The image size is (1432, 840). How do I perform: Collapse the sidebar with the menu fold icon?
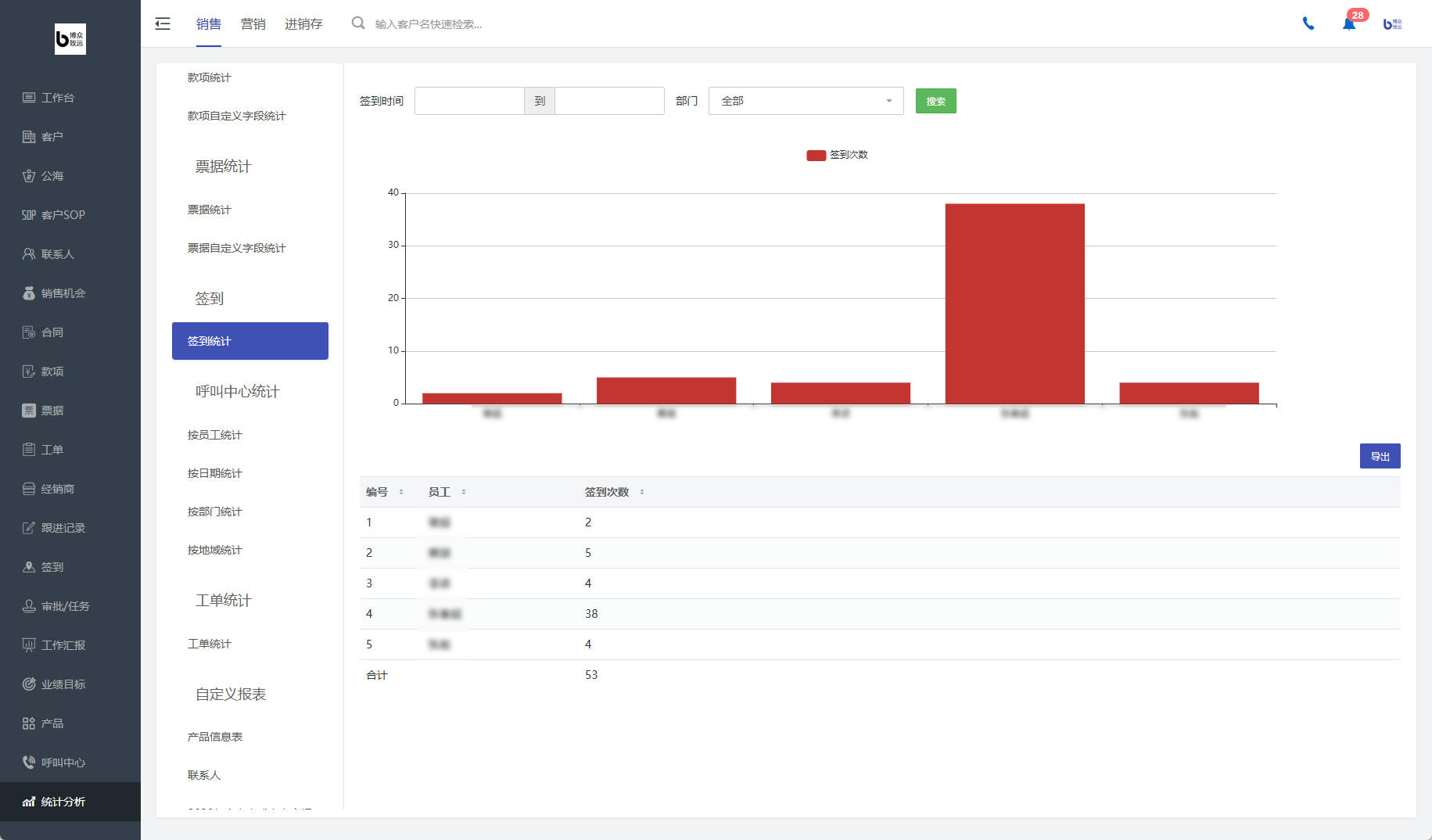[x=163, y=23]
